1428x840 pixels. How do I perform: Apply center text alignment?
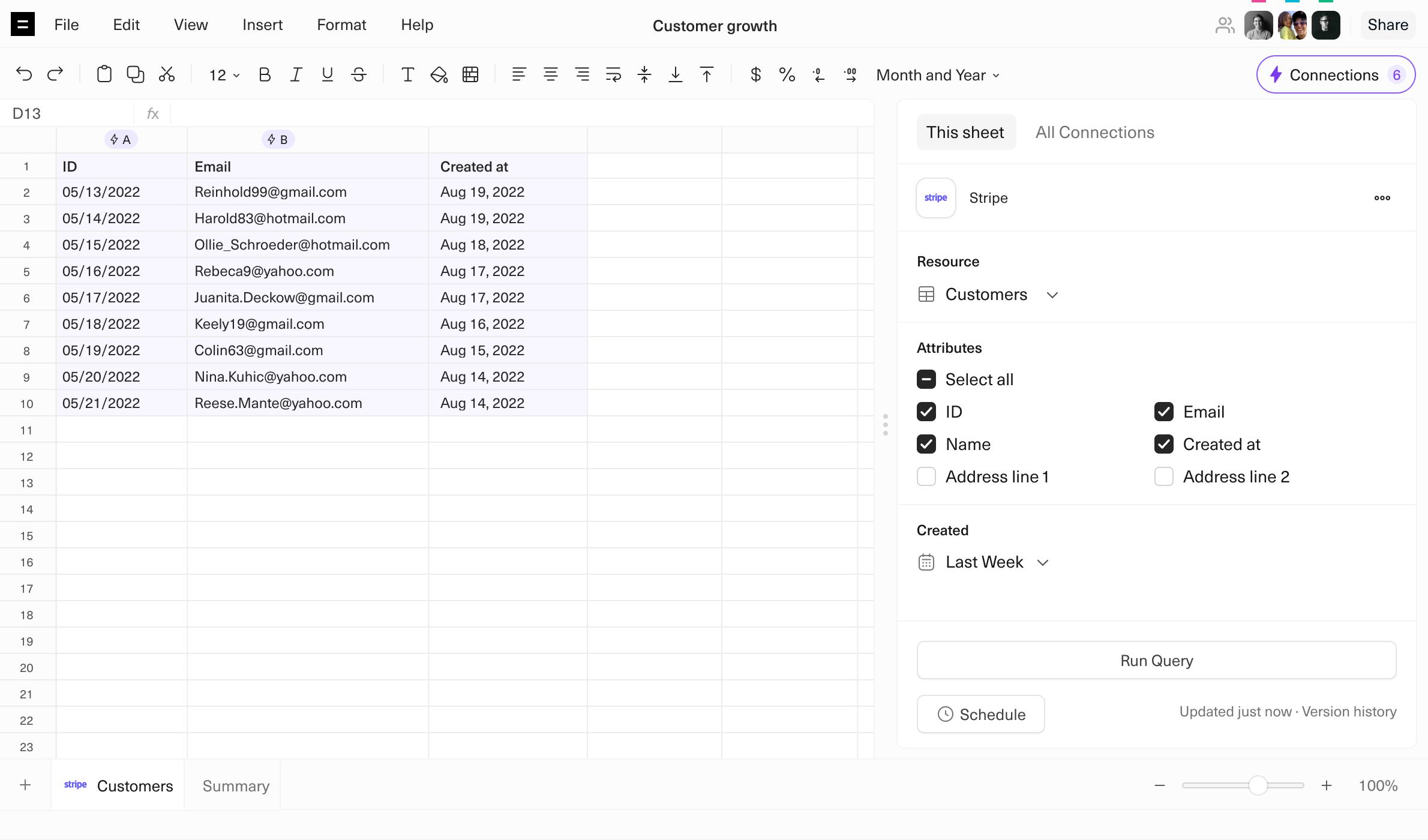point(550,74)
